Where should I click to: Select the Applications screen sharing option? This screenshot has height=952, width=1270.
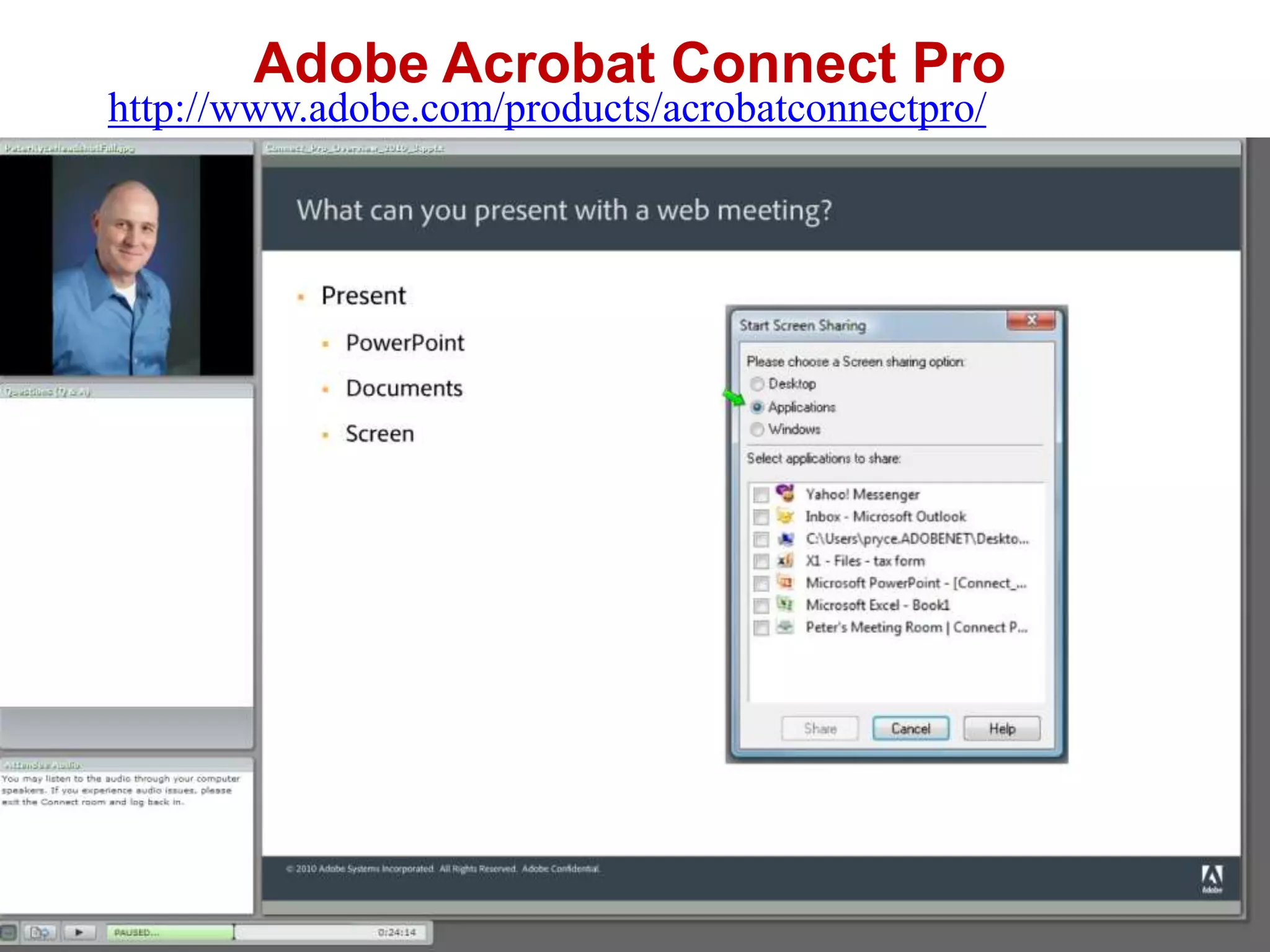[x=757, y=407]
